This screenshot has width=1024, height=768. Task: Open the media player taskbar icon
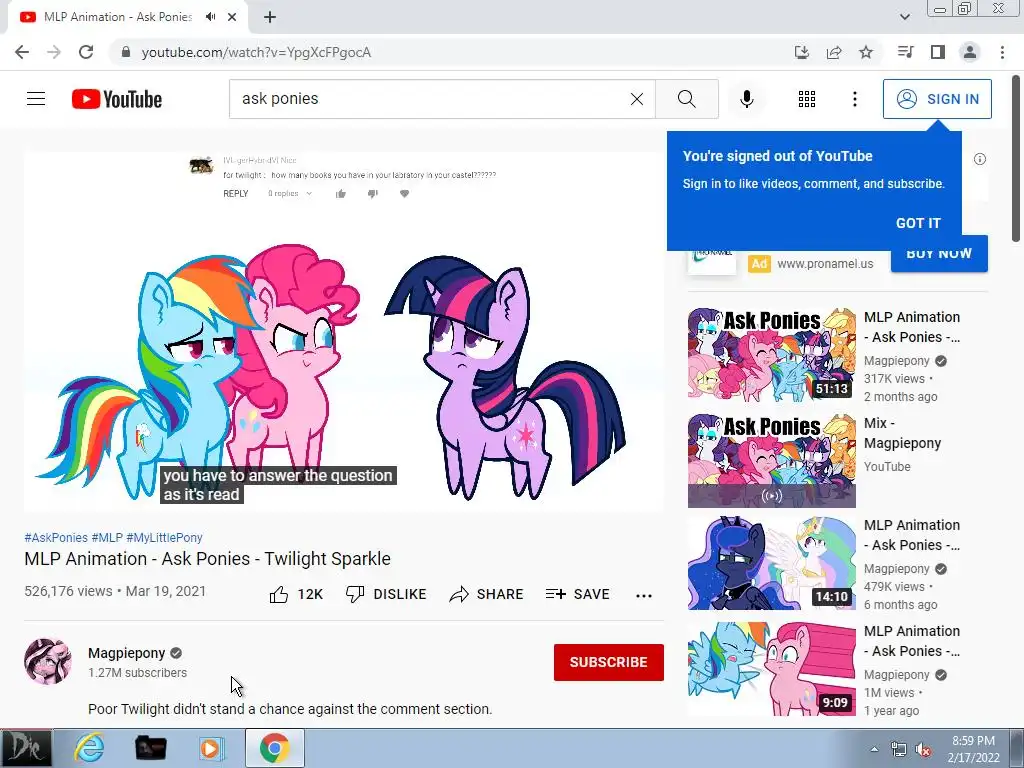[x=212, y=748]
